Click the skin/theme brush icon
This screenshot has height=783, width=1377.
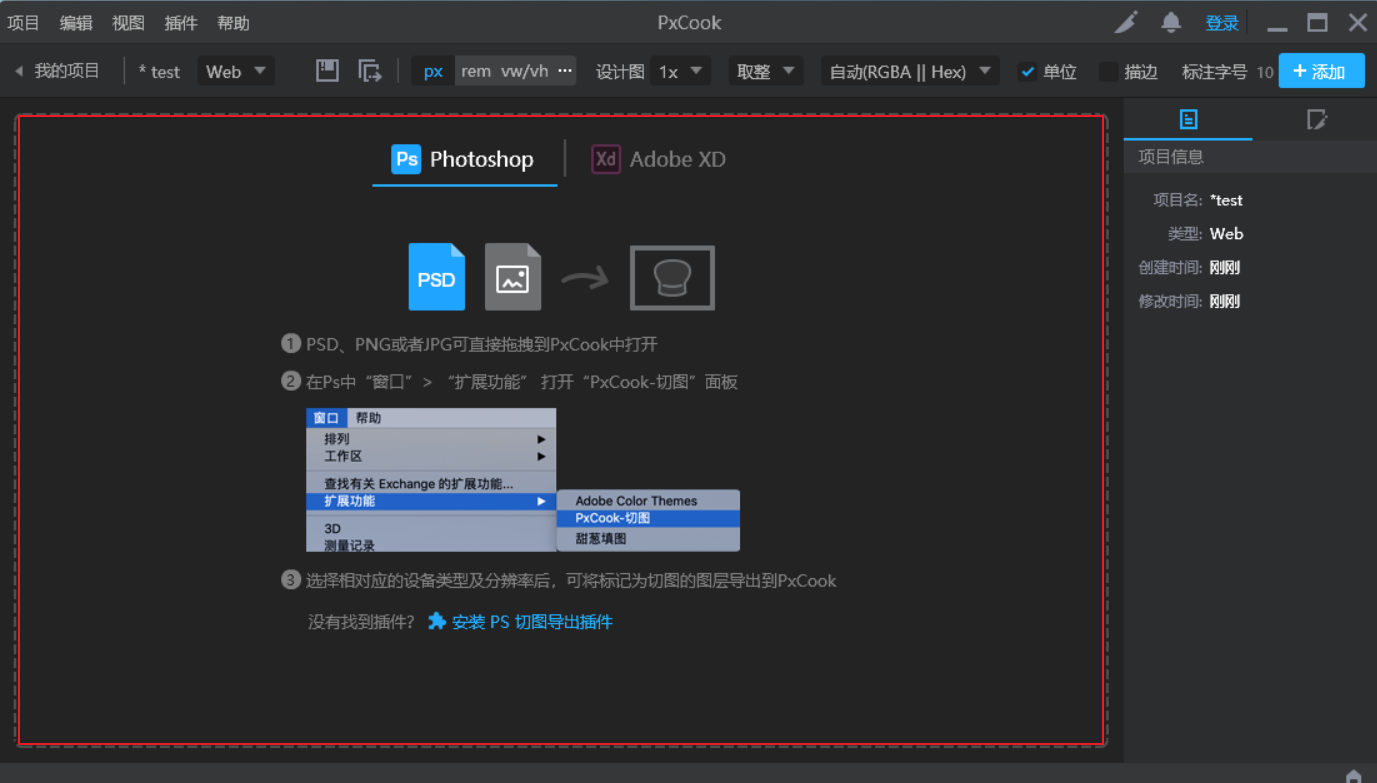[1127, 22]
